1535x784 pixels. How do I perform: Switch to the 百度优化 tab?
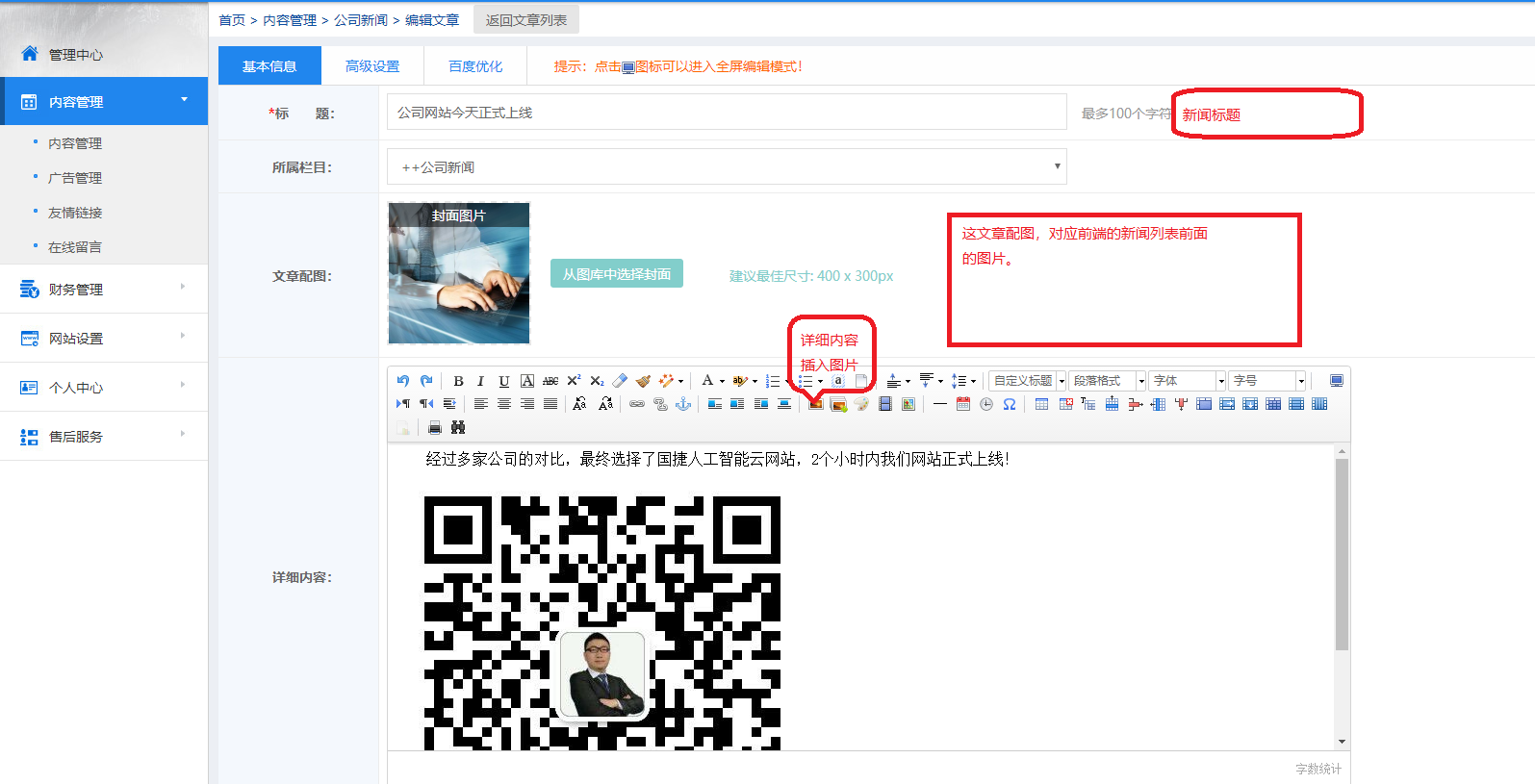click(475, 66)
